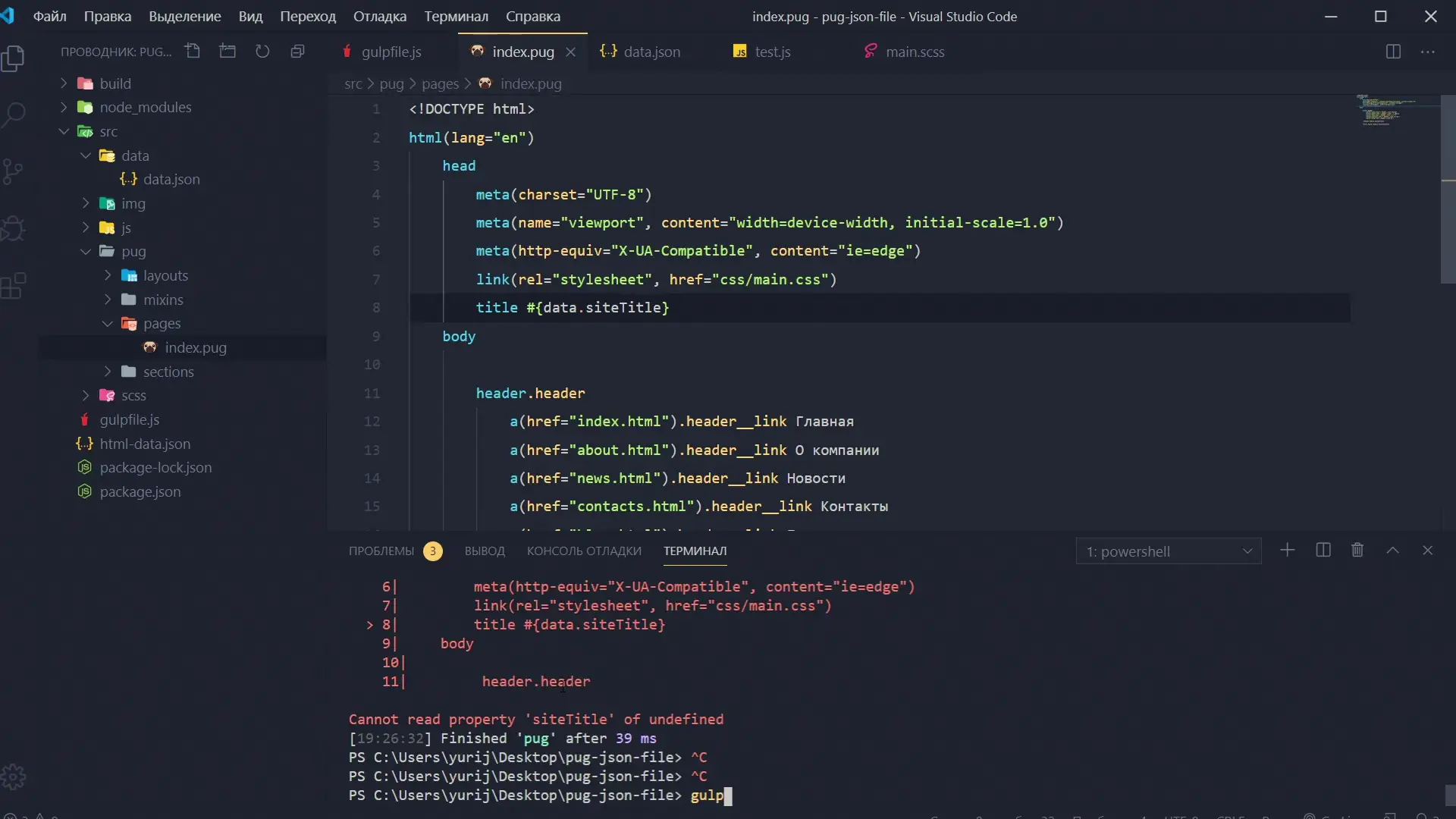1456x819 pixels.
Task: Open the powershell terminal selector dropdown
Action: click(x=1168, y=551)
